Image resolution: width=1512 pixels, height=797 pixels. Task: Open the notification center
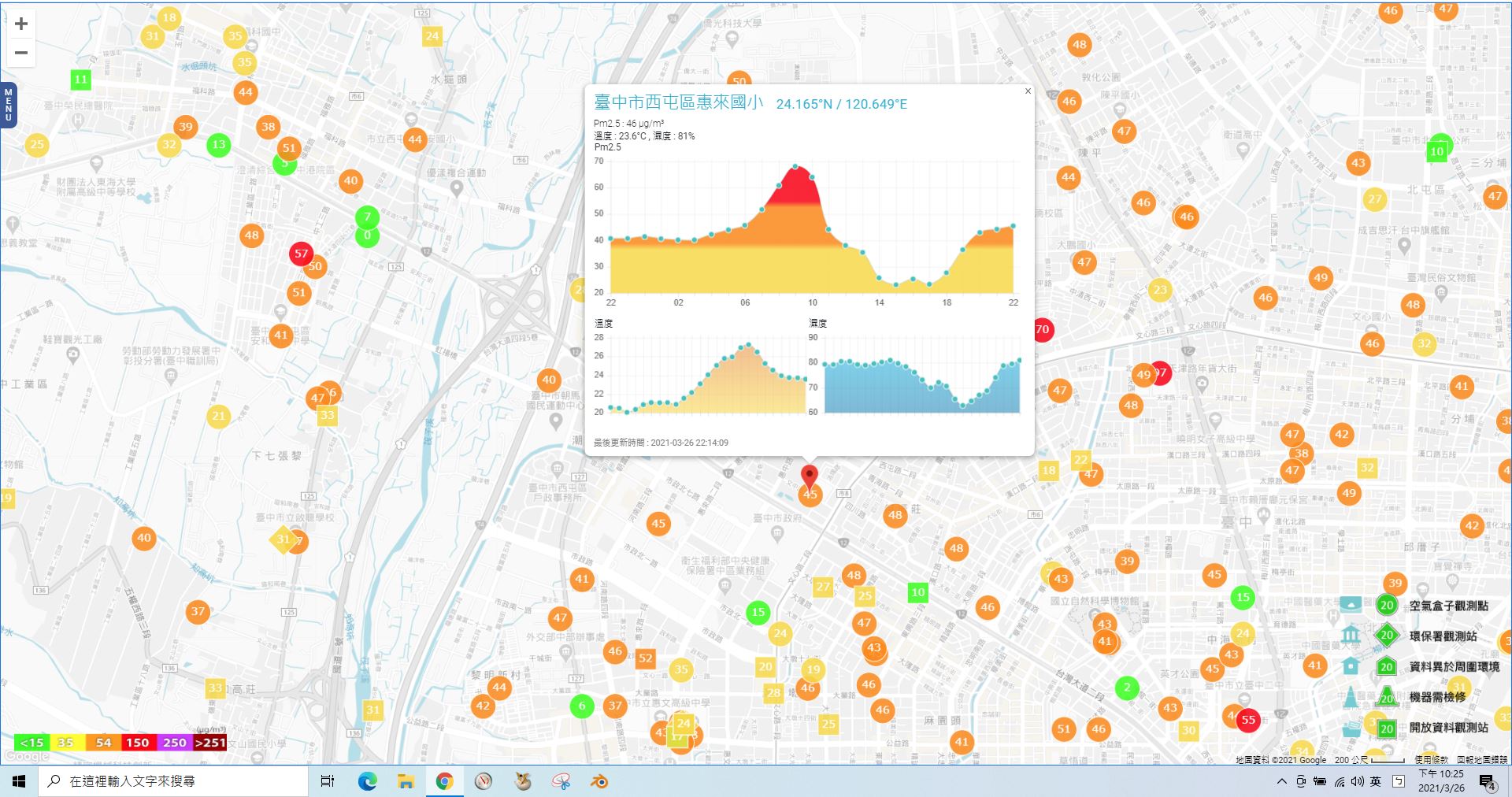[x=1488, y=782]
